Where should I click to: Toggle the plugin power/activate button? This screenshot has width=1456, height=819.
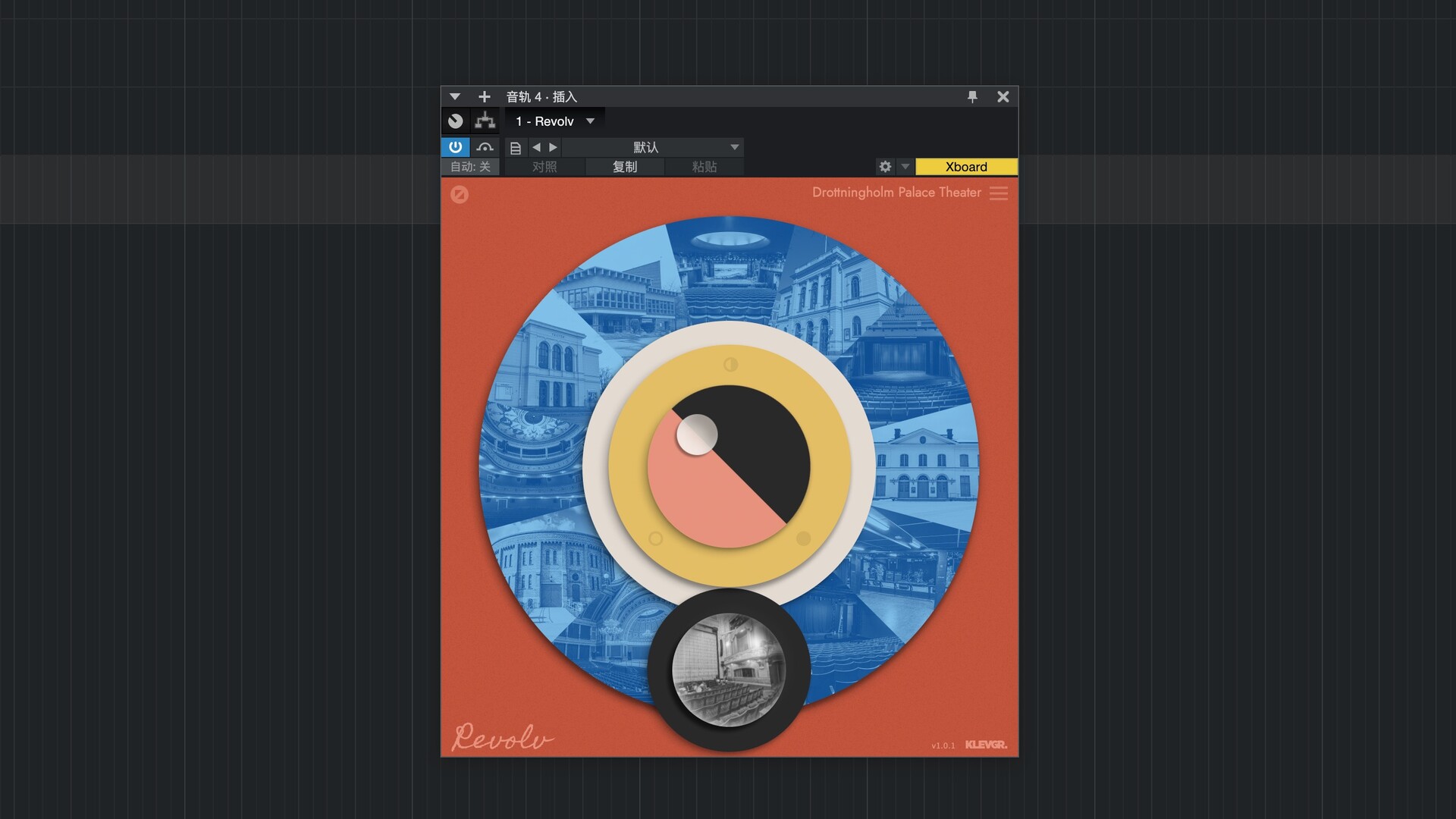pos(455,147)
